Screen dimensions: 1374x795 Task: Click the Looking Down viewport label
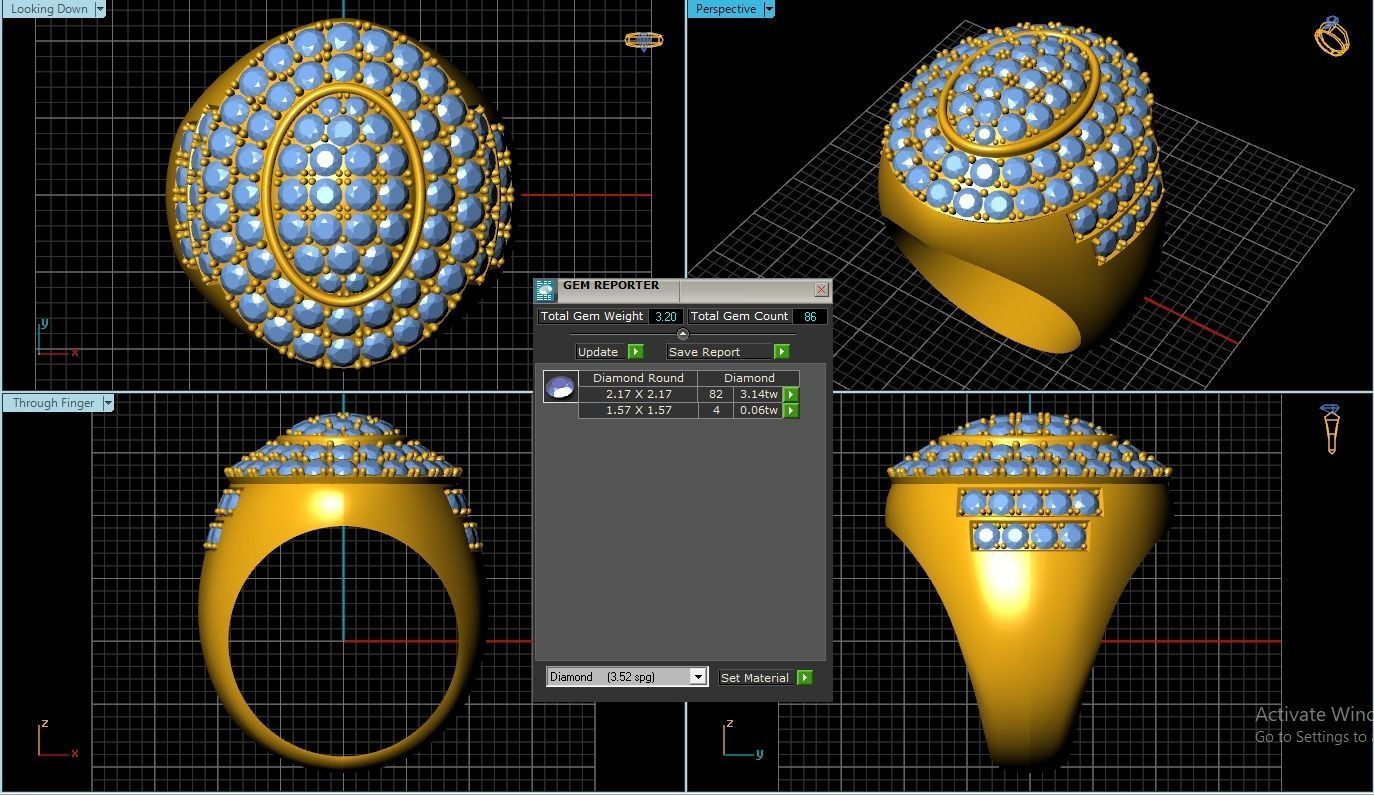(x=49, y=9)
